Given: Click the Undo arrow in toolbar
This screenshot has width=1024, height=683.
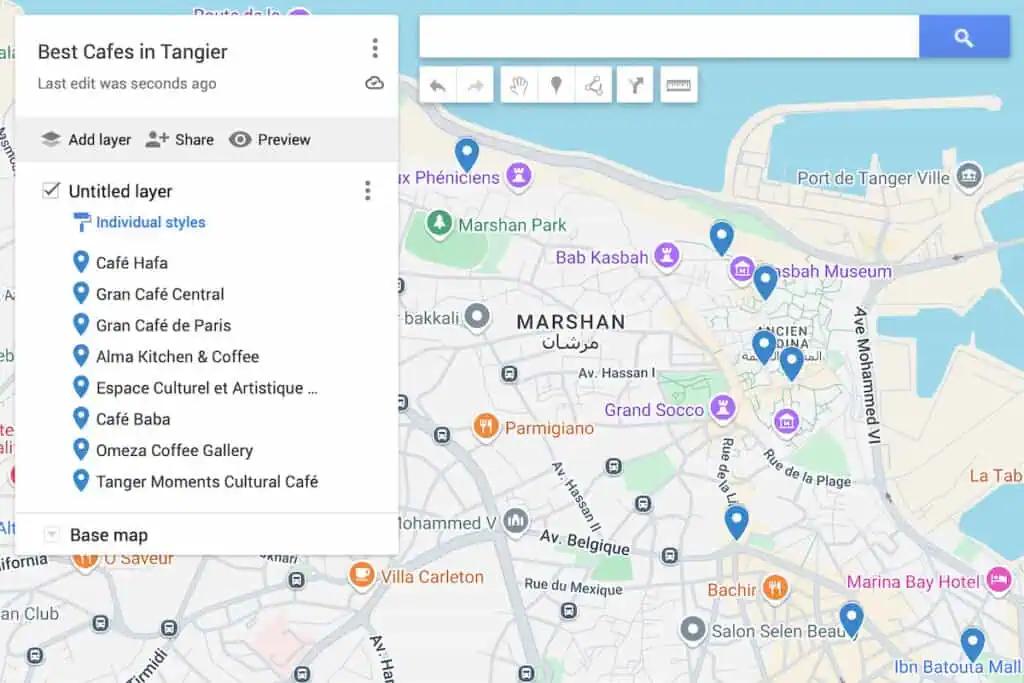Looking at the screenshot, I should click(x=438, y=85).
